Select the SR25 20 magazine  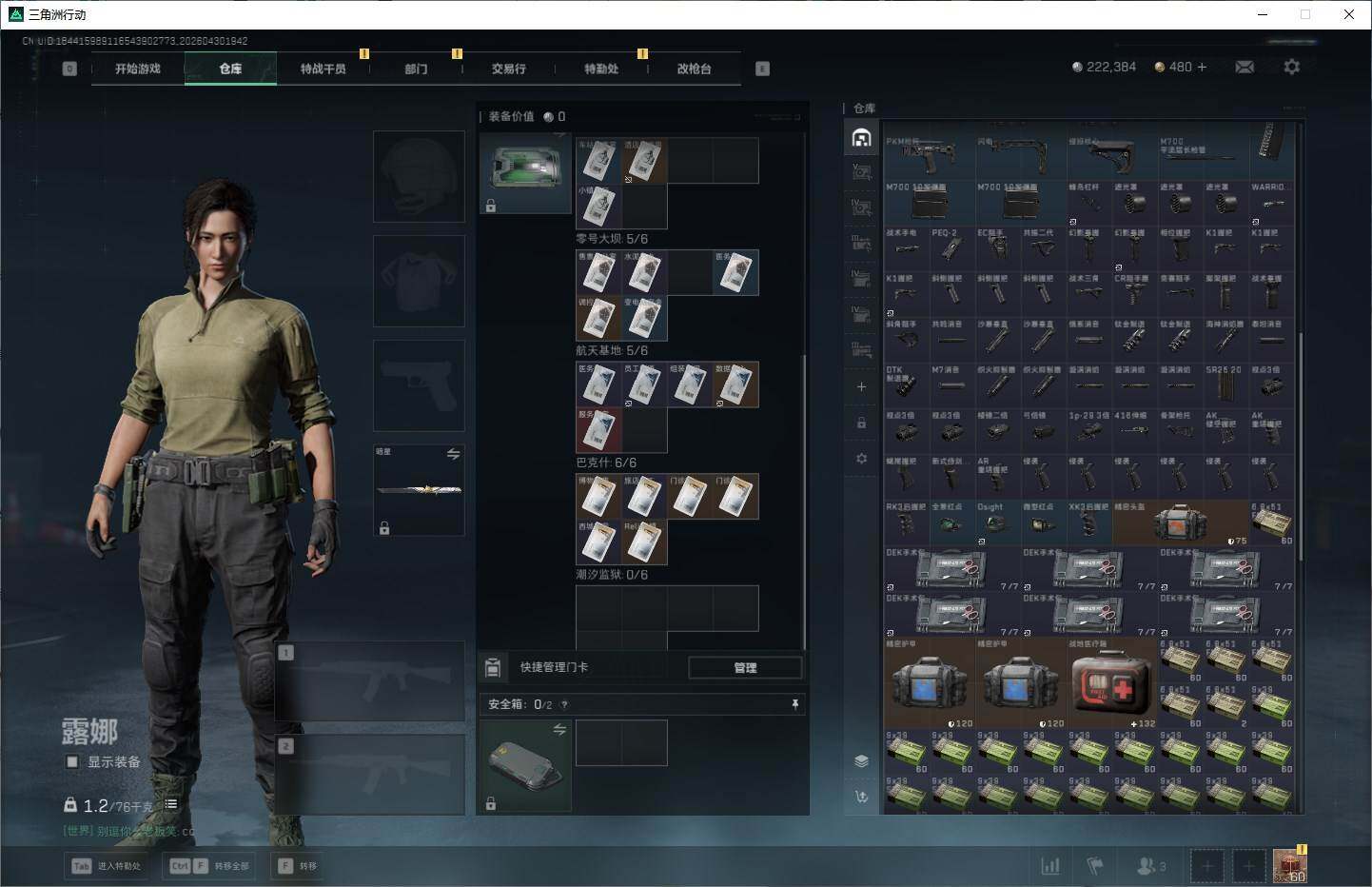click(1226, 385)
